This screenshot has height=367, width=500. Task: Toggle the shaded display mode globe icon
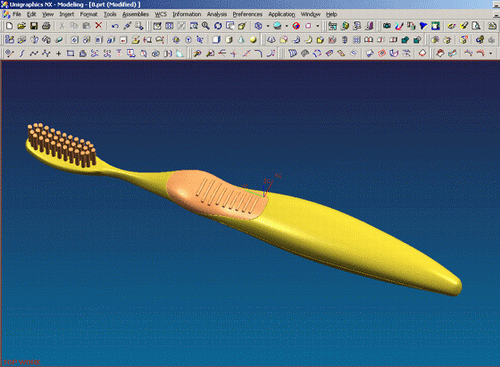point(277,26)
